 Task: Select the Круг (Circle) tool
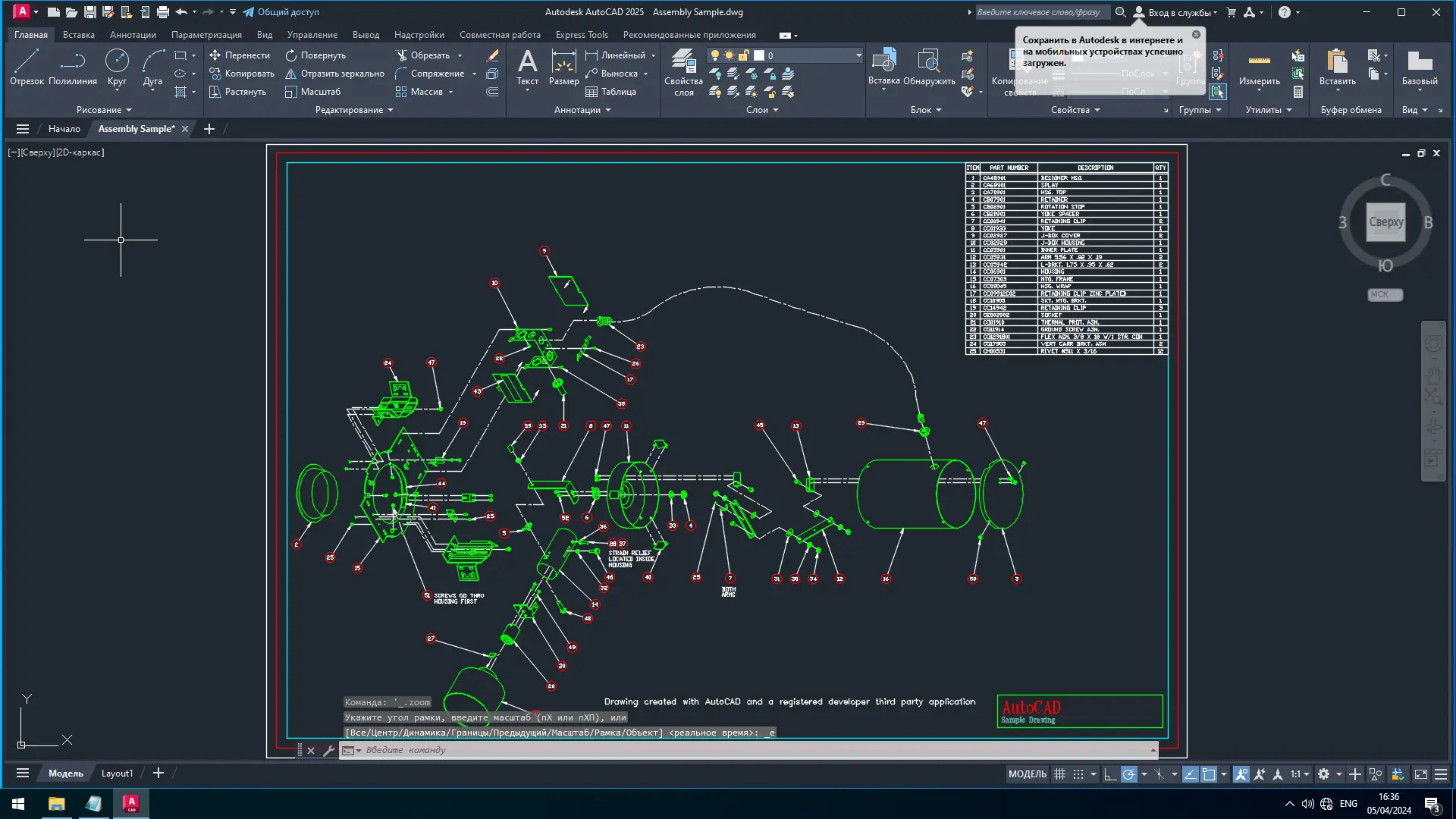[117, 67]
